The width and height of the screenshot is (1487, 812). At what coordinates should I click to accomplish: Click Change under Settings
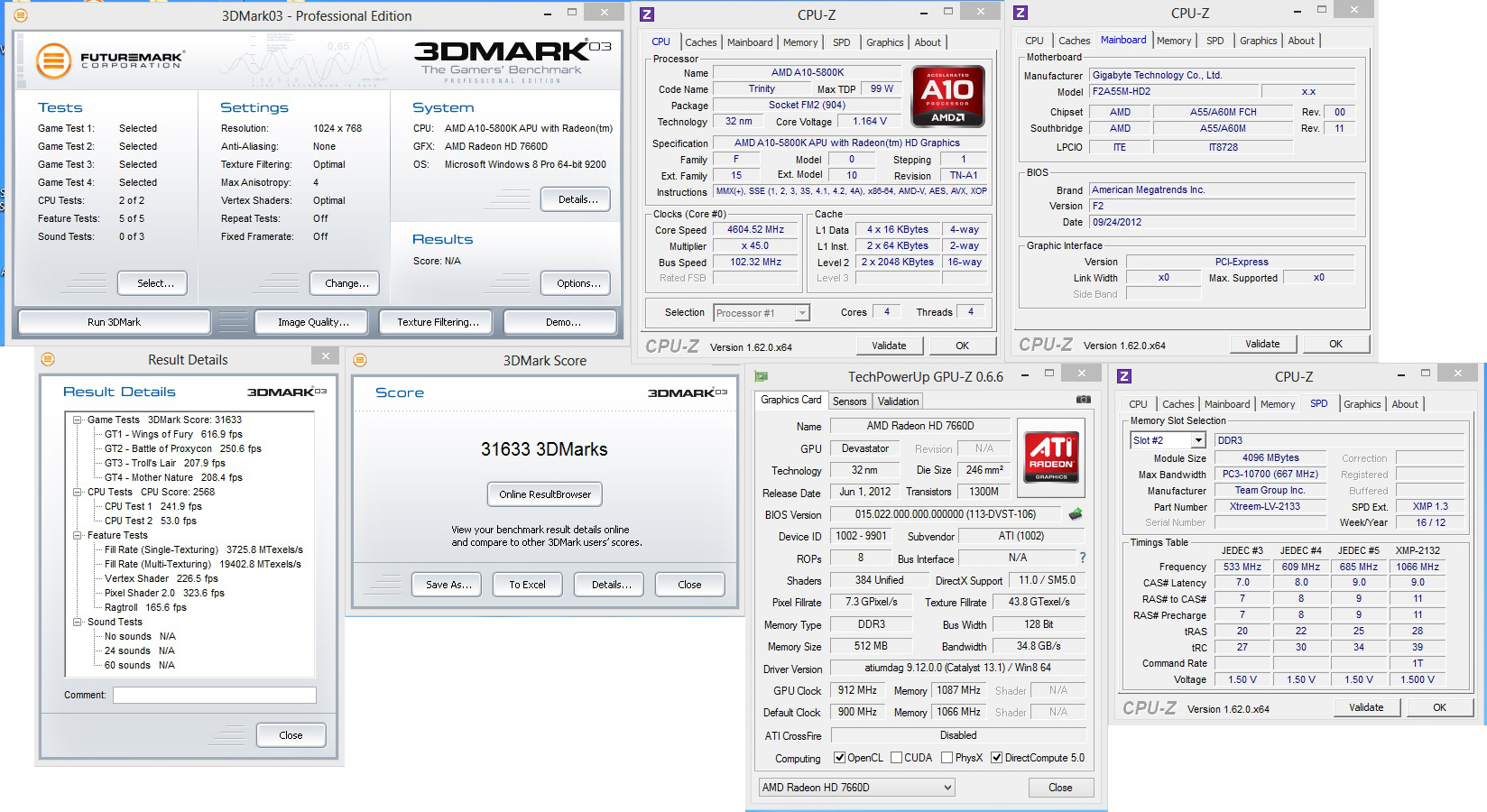click(x=346, y=283)
